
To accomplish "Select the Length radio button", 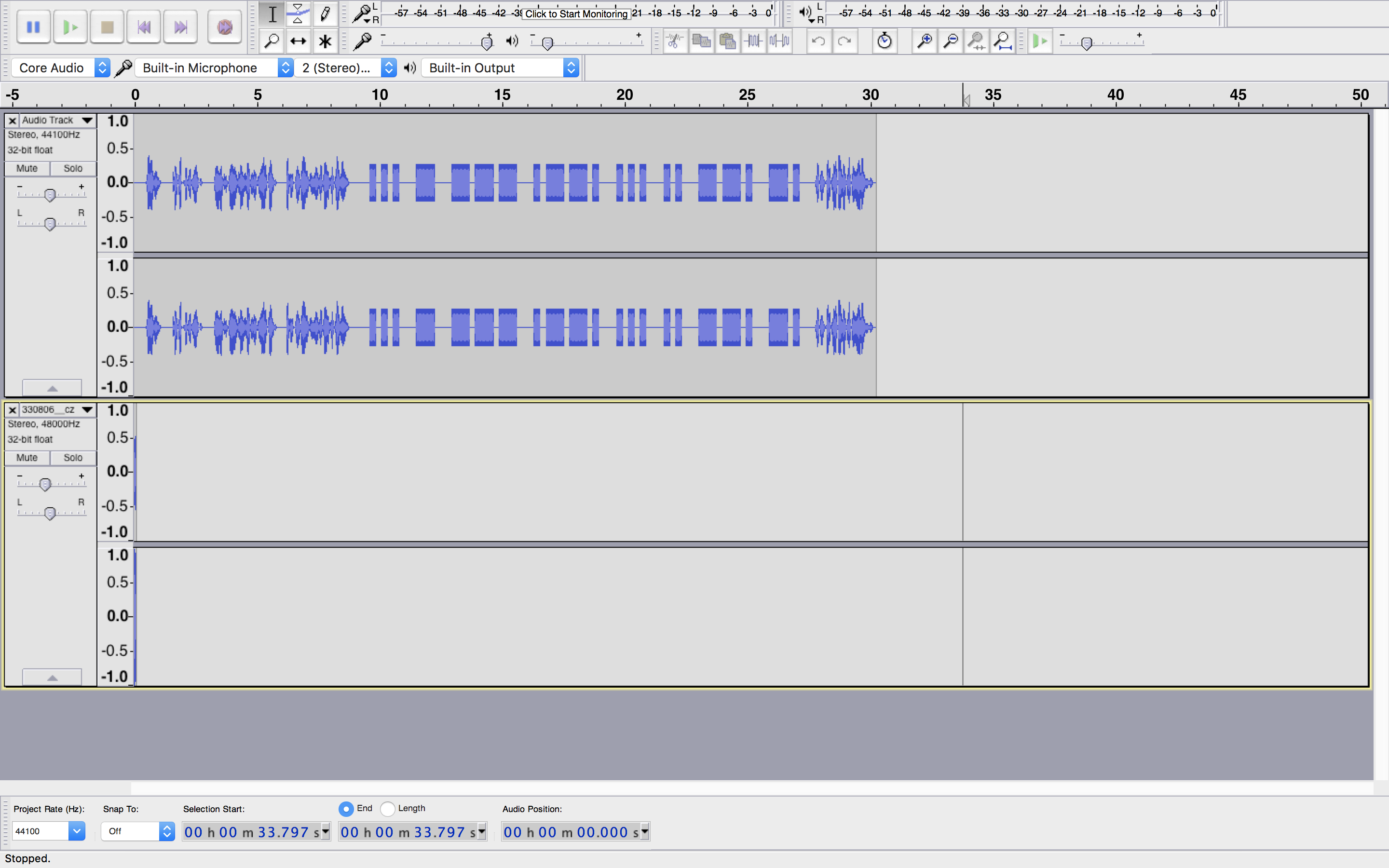I will pos(388,809).
